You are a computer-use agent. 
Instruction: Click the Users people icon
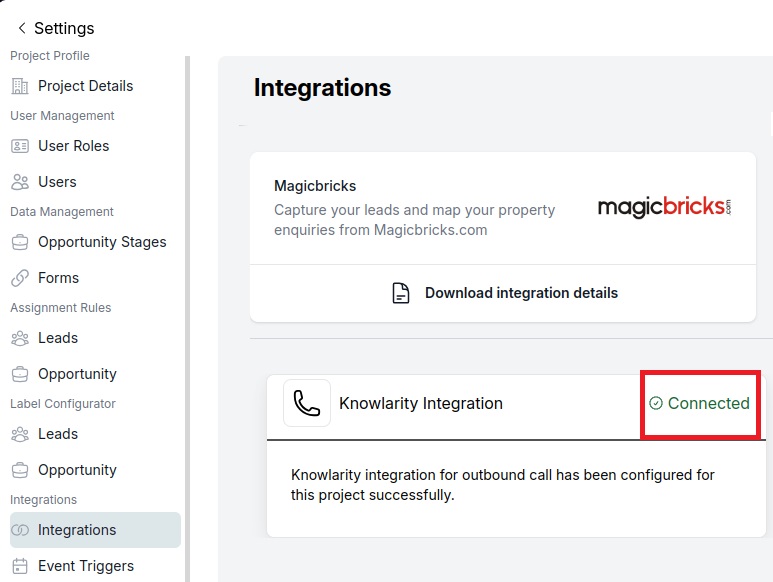click(20, 182)
